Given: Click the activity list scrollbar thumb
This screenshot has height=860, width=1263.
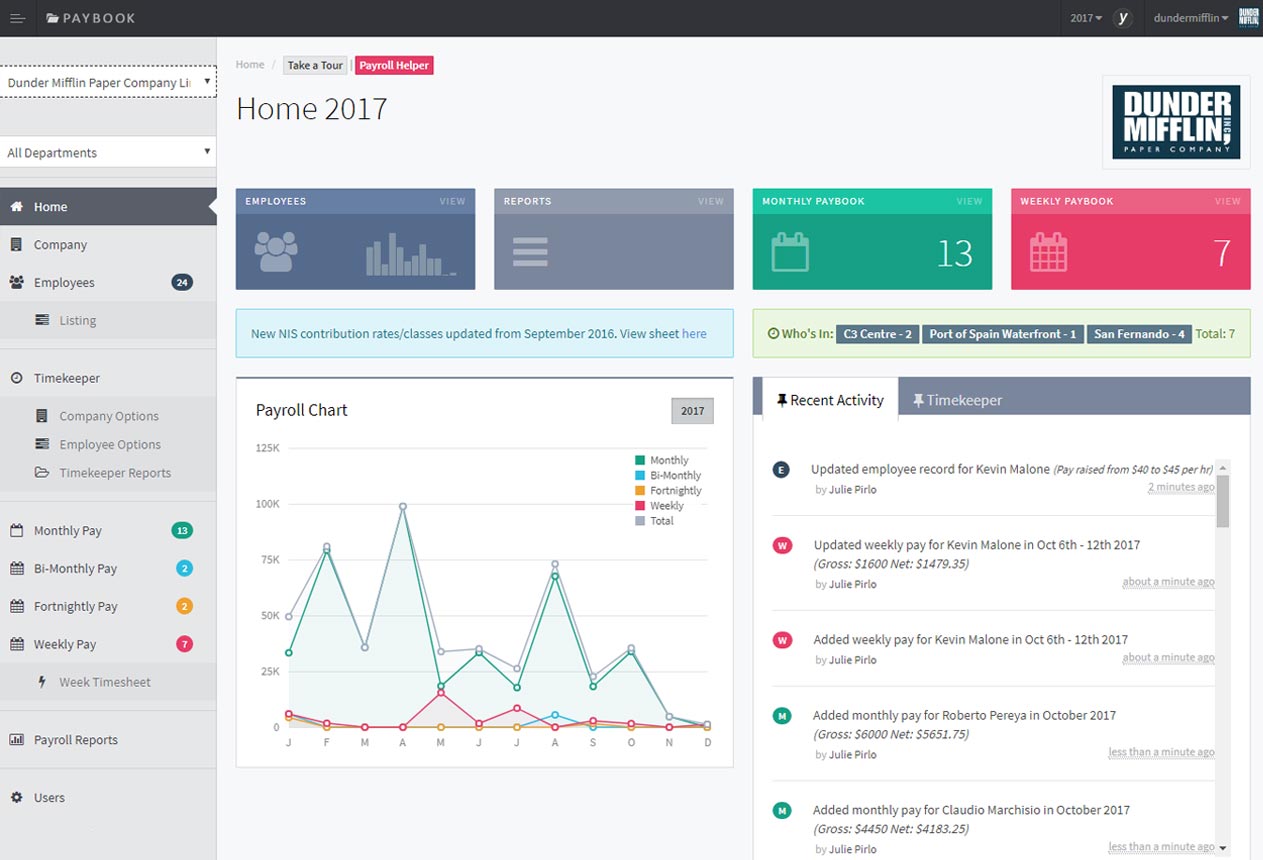Looking at the screenshot, I should click(x=1222, y=501).
